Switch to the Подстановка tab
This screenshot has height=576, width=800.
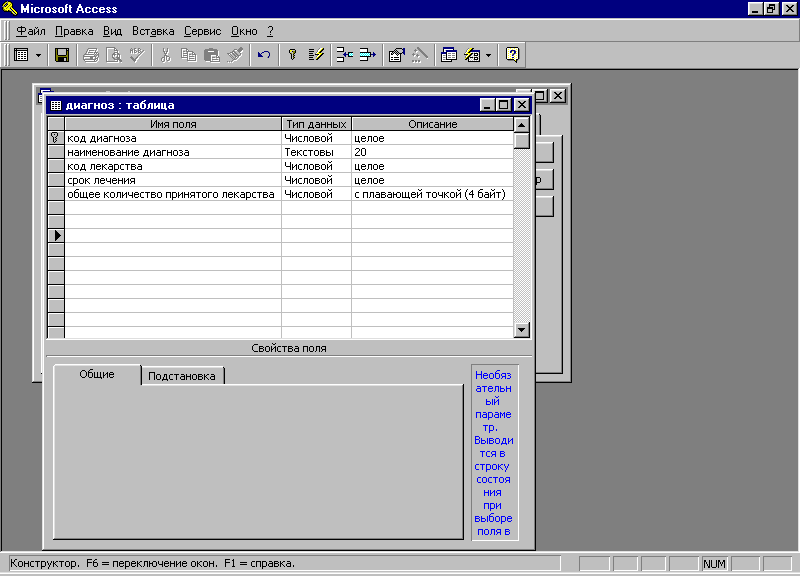182,376
